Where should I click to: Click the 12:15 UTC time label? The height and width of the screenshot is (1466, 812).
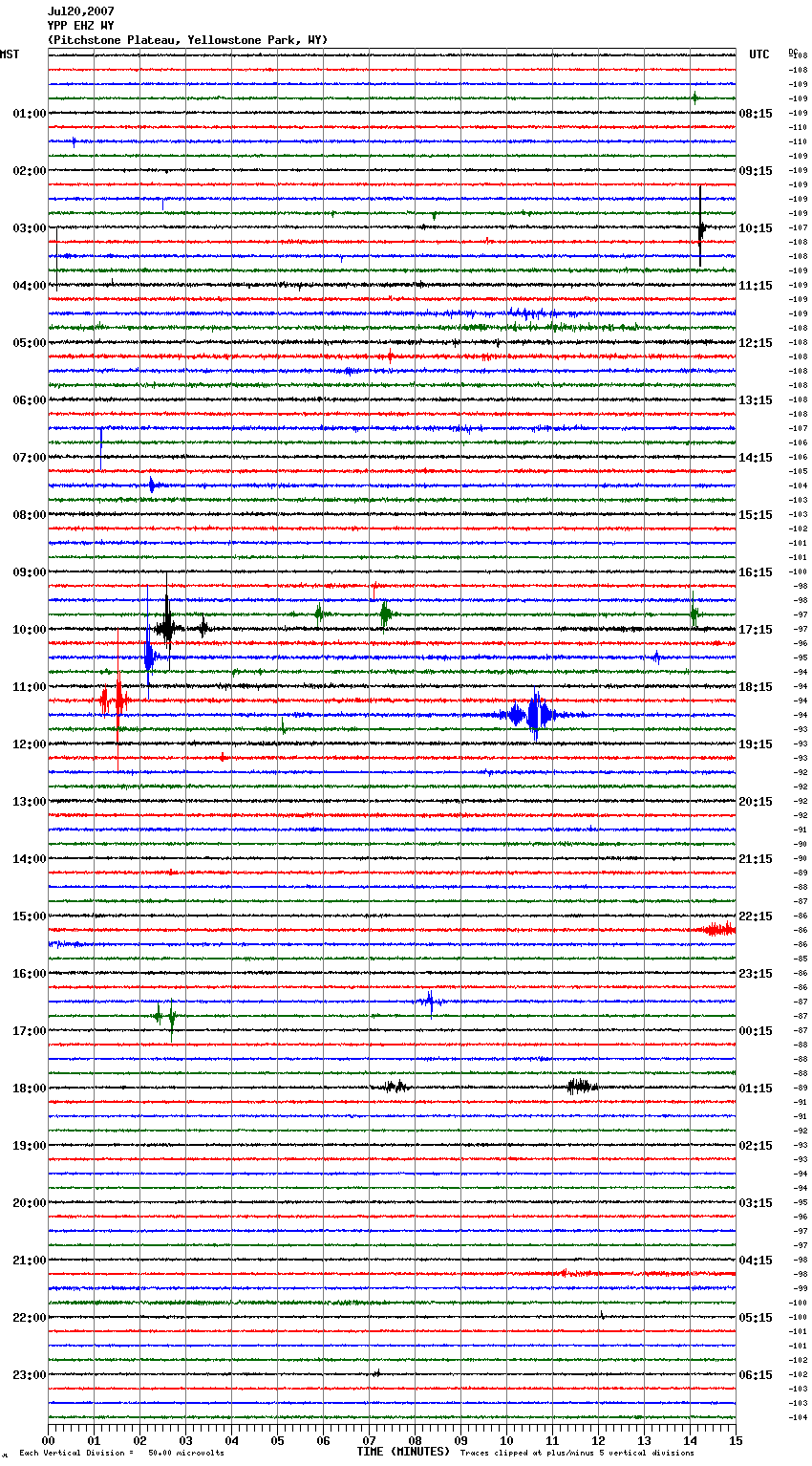(756, 343)
